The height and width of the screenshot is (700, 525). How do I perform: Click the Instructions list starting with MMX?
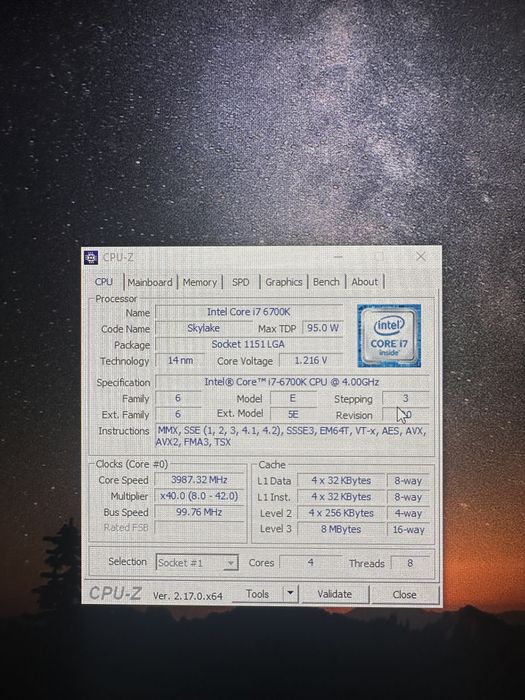(x=291, y=436)
